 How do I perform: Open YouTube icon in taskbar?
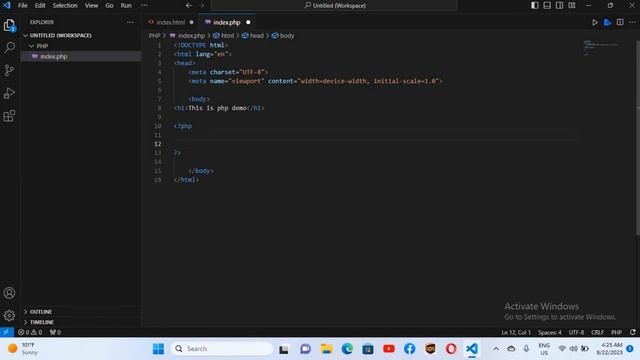[389, 349]
